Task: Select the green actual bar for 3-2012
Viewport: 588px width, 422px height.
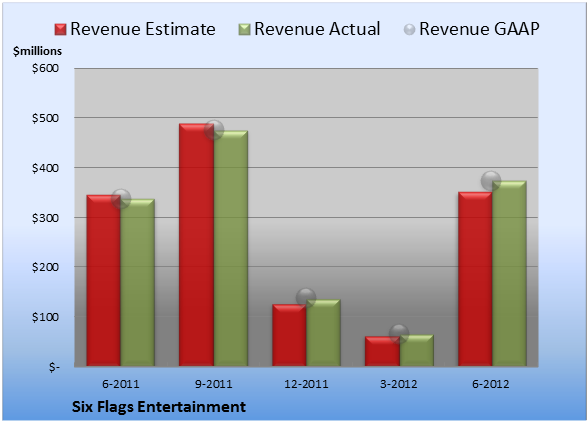Action: tap(416, 350)
